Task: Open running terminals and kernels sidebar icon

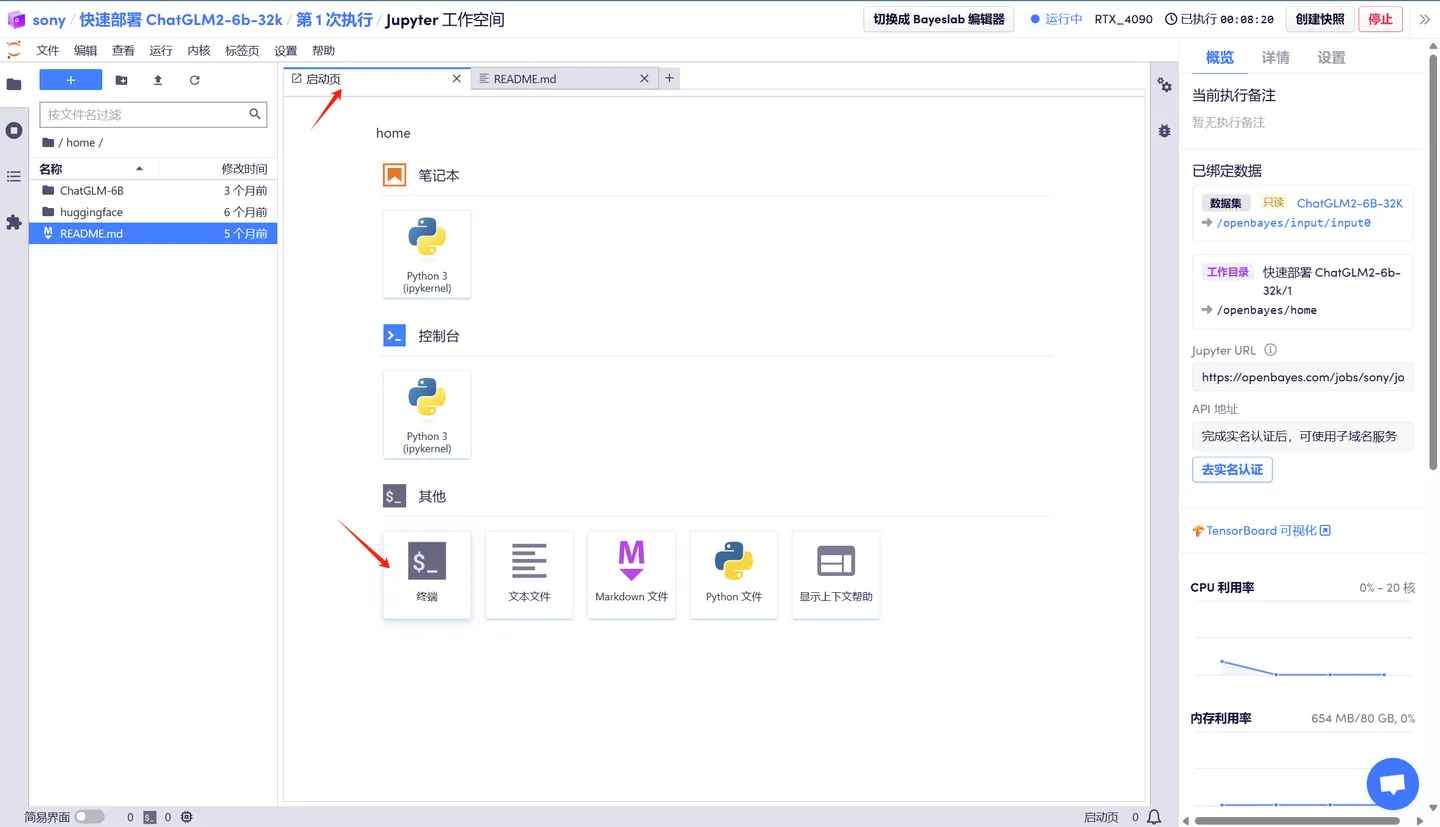Action: coord(14,130)
